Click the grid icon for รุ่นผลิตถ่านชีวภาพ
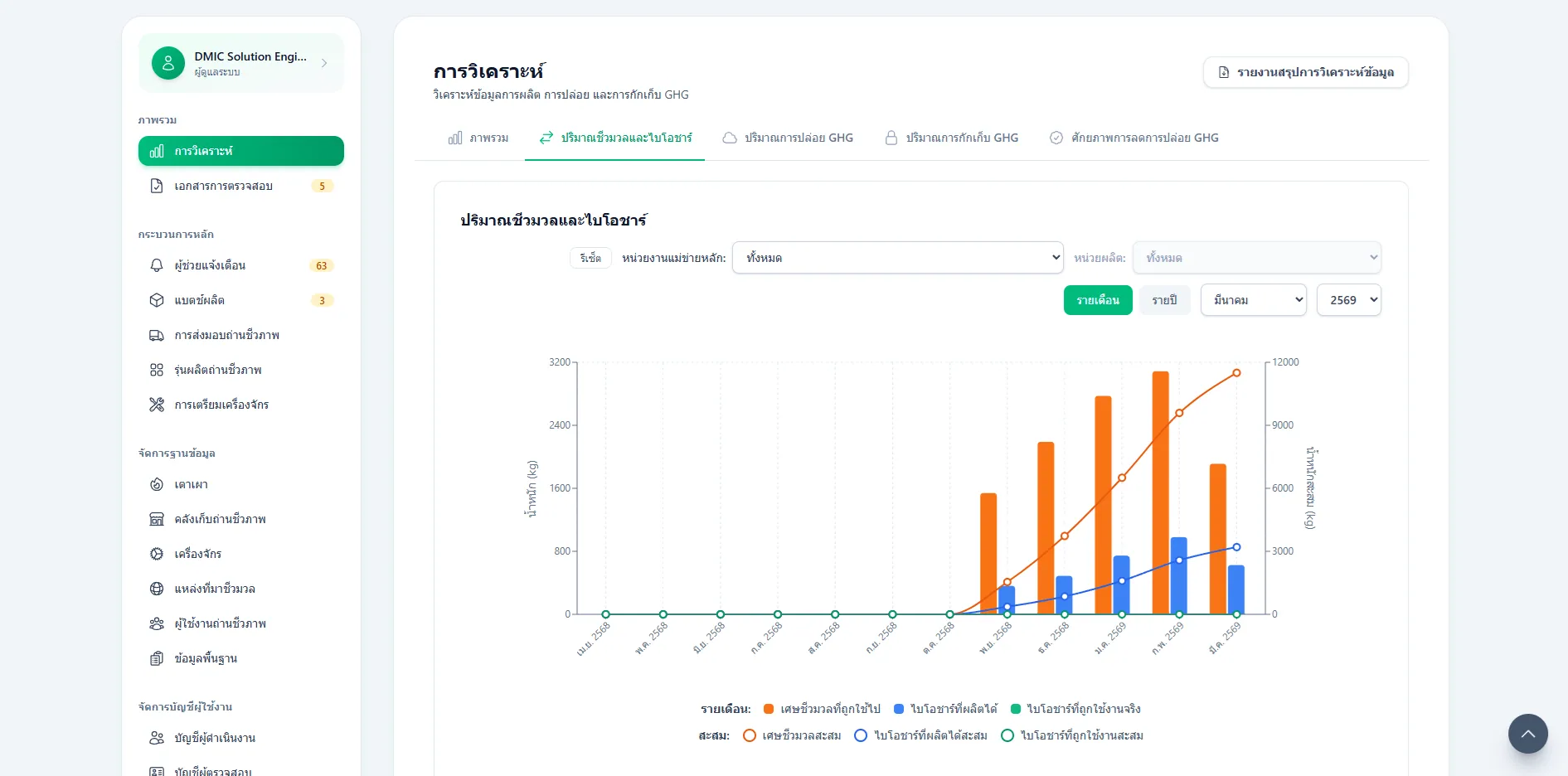The width and height of the screenshot is (1568, 776). click(157, 370)
